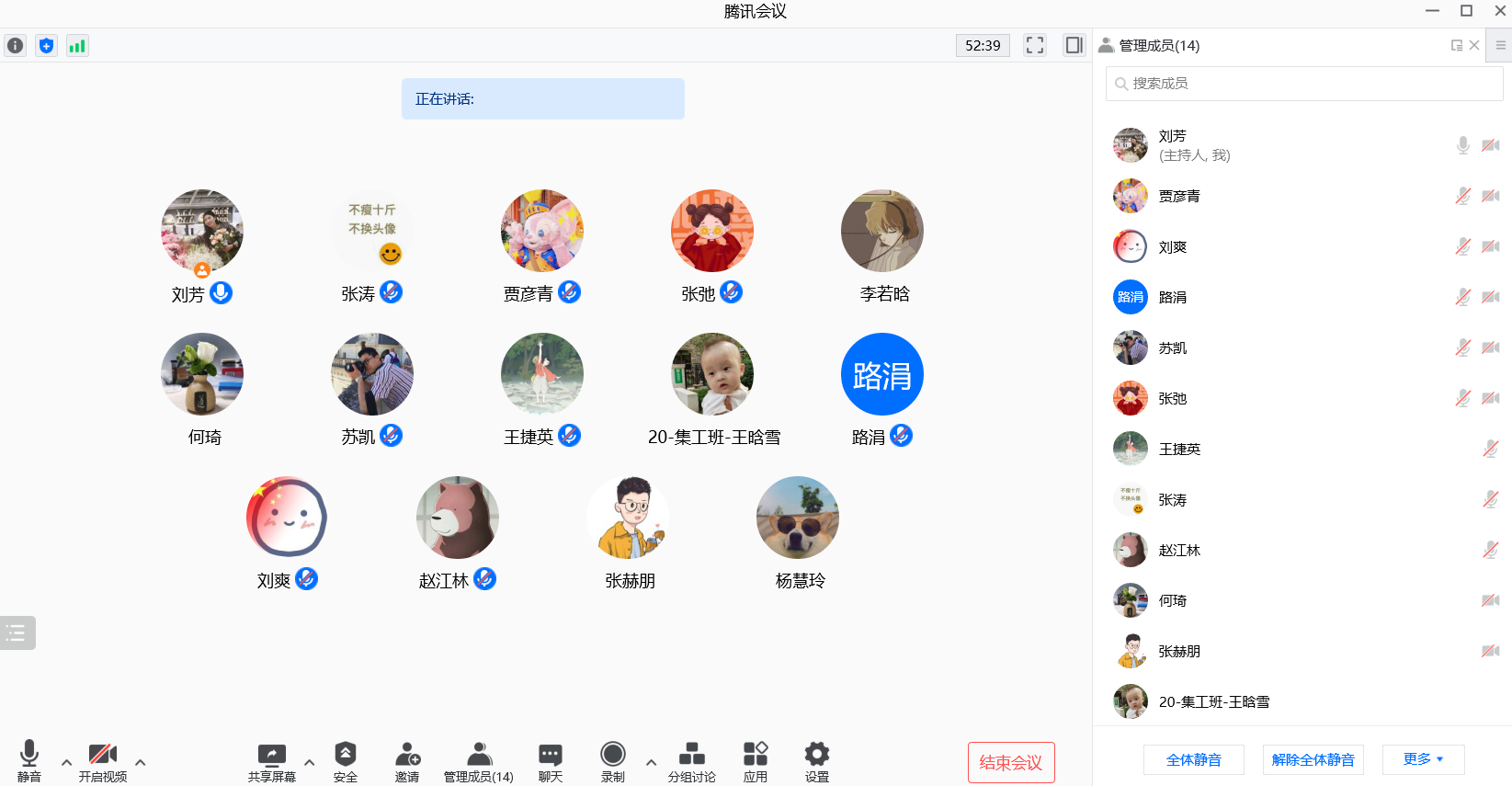Click mic icon beside 刘芳 in gallery
Screen dimensions: 1512x786
(222, 292)
